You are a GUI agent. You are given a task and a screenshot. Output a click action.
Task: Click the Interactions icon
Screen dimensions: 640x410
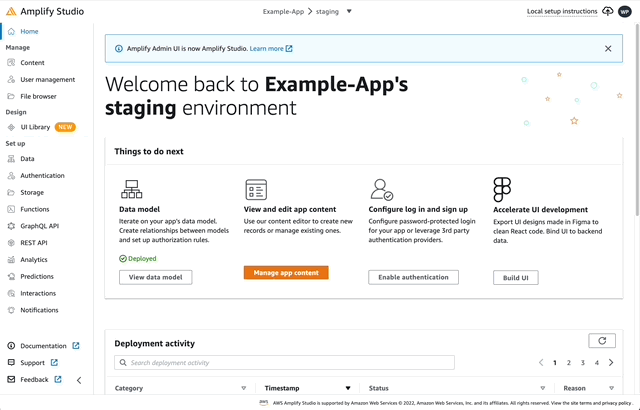(x=11, y=293)
